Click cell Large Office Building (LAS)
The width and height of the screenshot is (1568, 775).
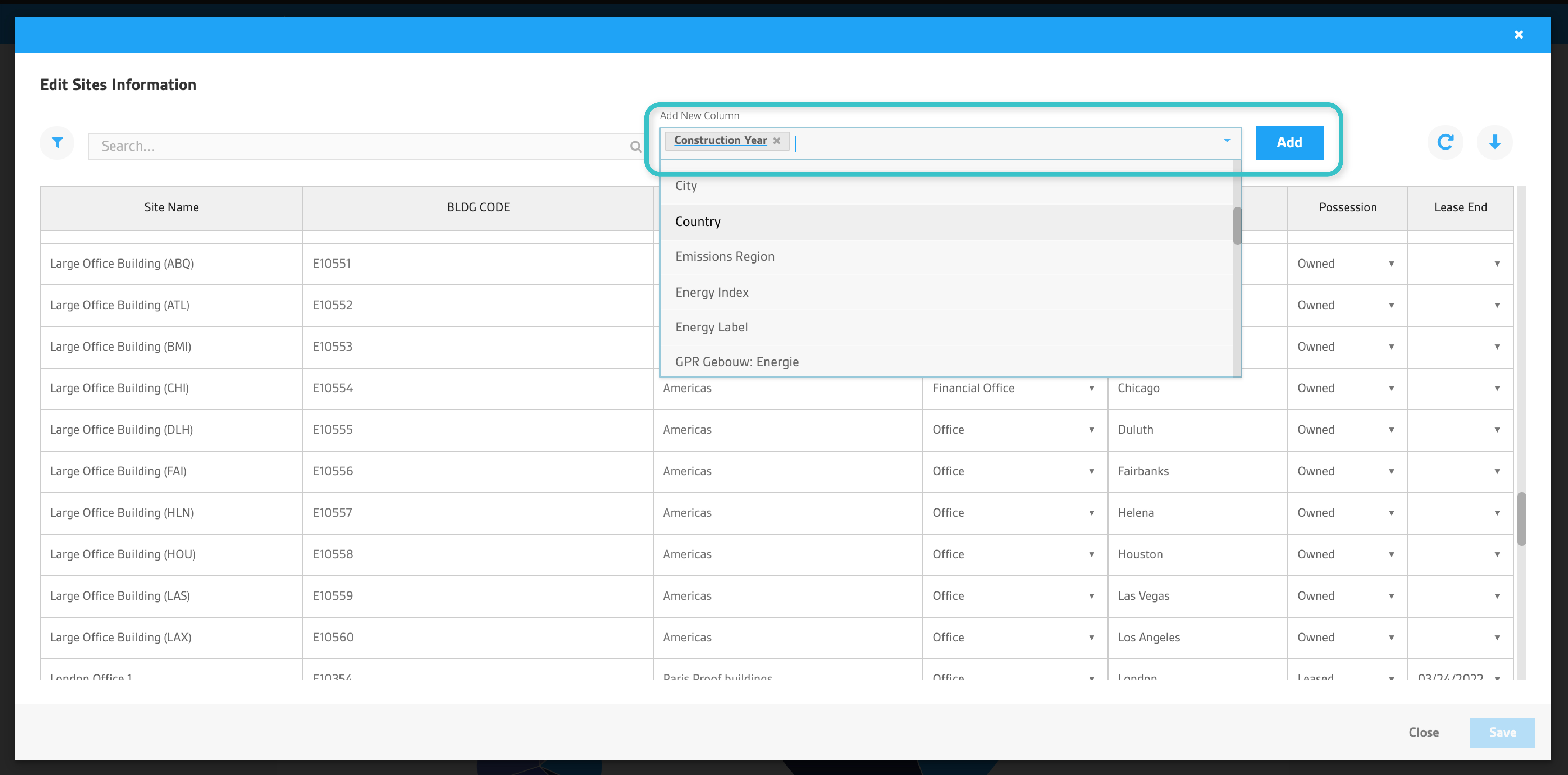click(172, 596)
